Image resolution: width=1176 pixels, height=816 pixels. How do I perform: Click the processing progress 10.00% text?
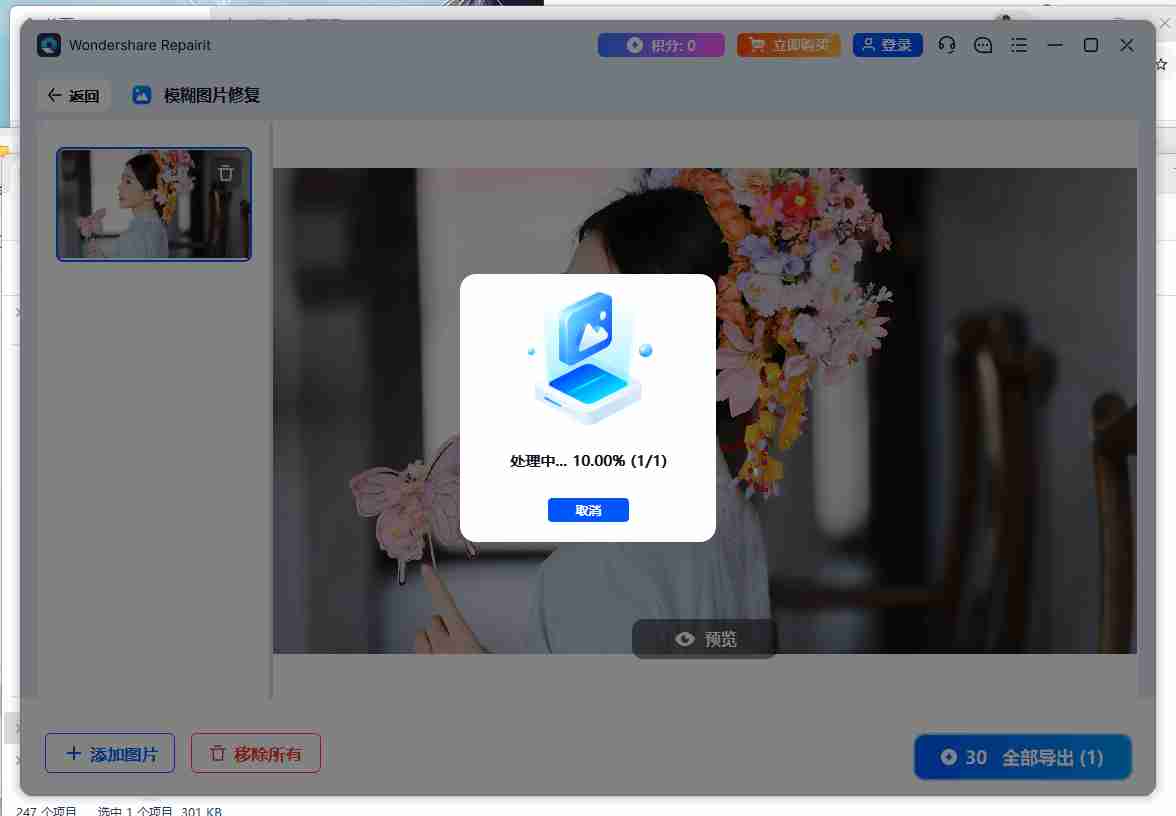tap(588, 461)
